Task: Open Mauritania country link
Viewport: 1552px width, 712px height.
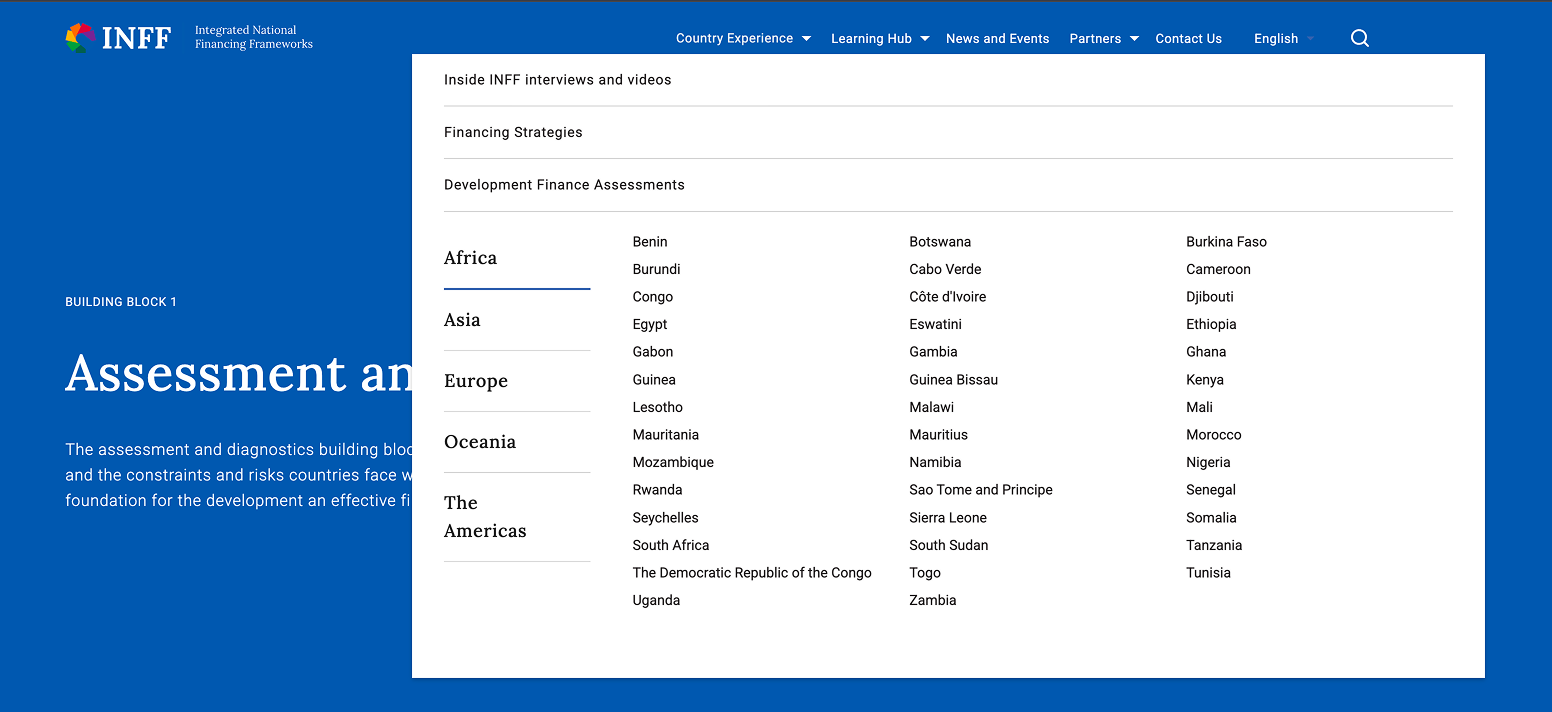Action: (666, 435)
